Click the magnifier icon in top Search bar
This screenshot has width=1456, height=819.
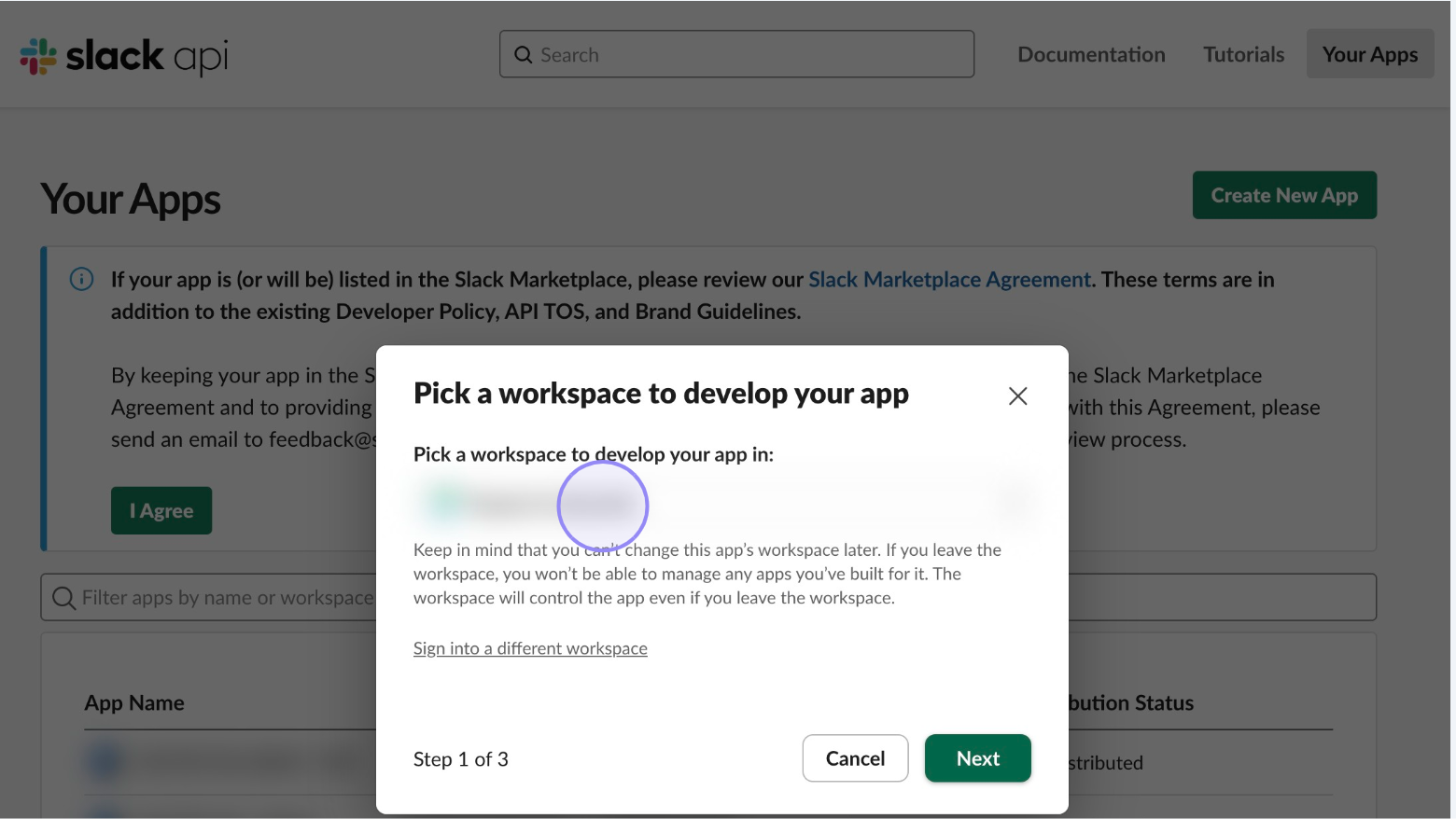pyautogui.click(x=524, y=55)
